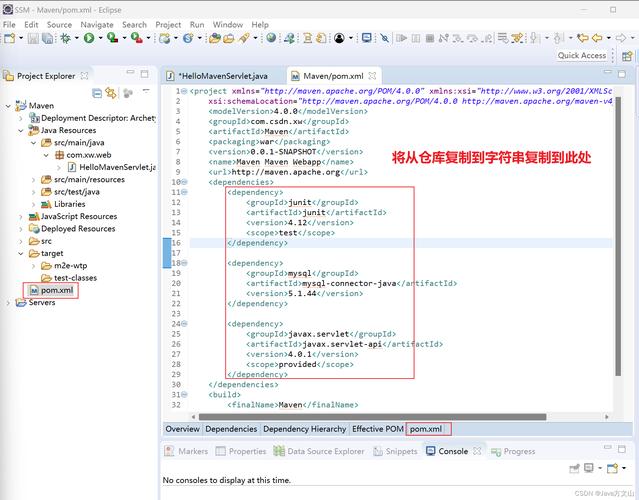
Task: Open the Navigate menu
Action: click(x=97, y=24)
